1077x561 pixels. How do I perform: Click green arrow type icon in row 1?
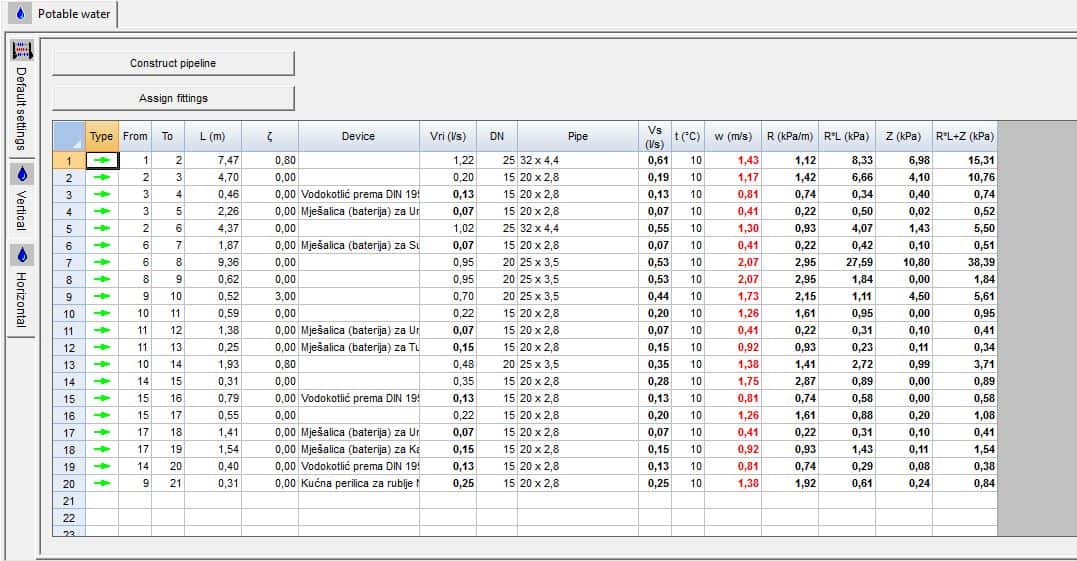click(102, 160)
